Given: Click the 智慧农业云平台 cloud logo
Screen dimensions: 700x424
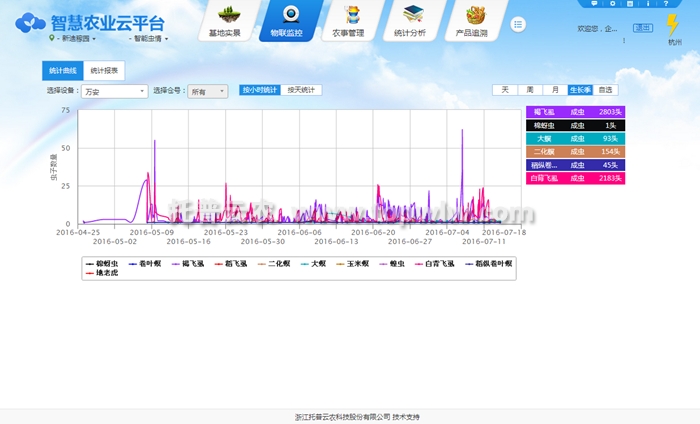Looking at the screenshot, I should click(x=33, y=22).
